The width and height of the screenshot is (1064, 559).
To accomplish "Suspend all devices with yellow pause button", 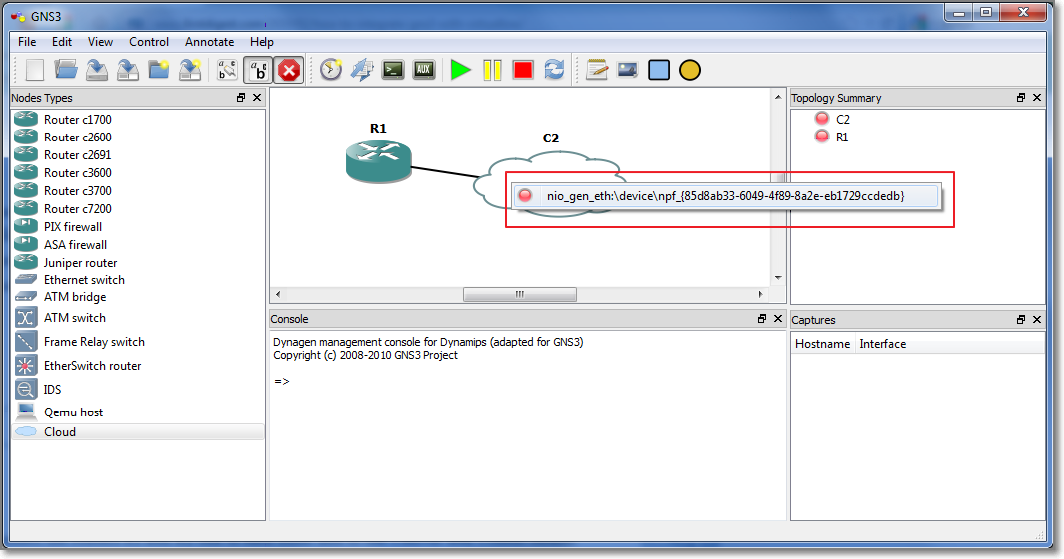I will coord(492,70).
